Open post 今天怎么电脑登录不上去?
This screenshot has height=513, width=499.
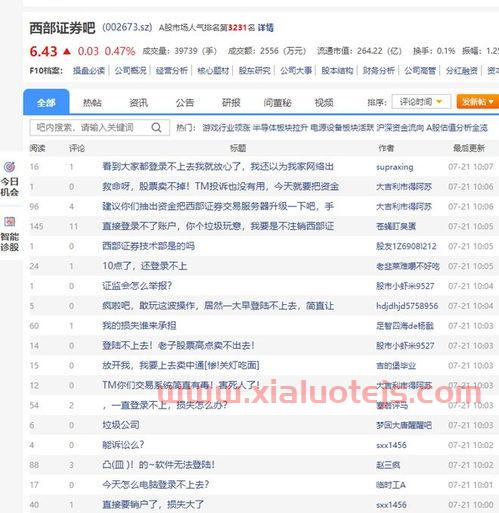(x=155, y=485)
